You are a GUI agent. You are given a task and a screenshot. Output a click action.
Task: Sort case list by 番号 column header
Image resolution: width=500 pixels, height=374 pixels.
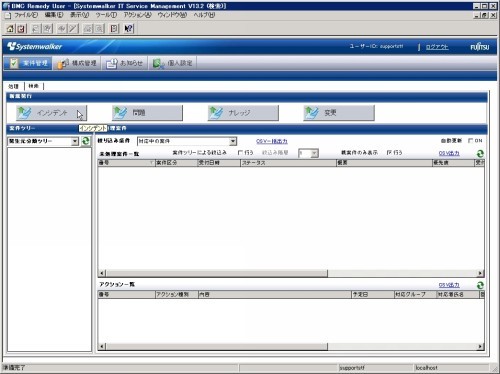click(x=127, y=163)
